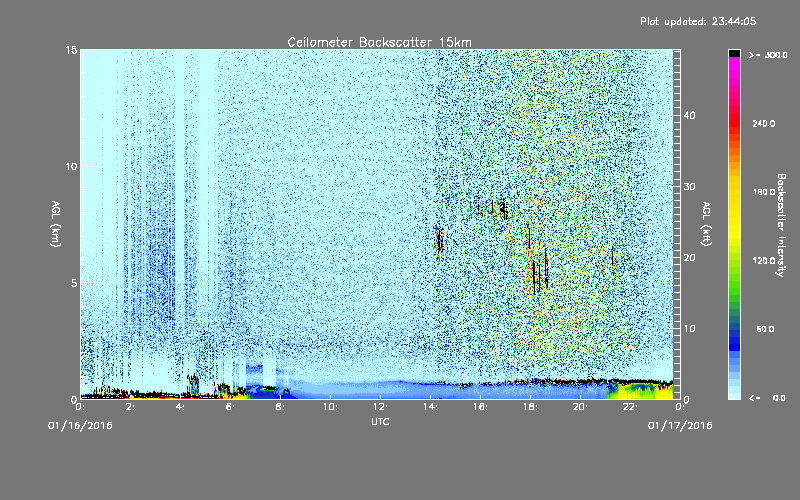This screenshot has height=500, width=800.
Task: Select the 'AGL (km)' axis label
Action: pos(56,224)
